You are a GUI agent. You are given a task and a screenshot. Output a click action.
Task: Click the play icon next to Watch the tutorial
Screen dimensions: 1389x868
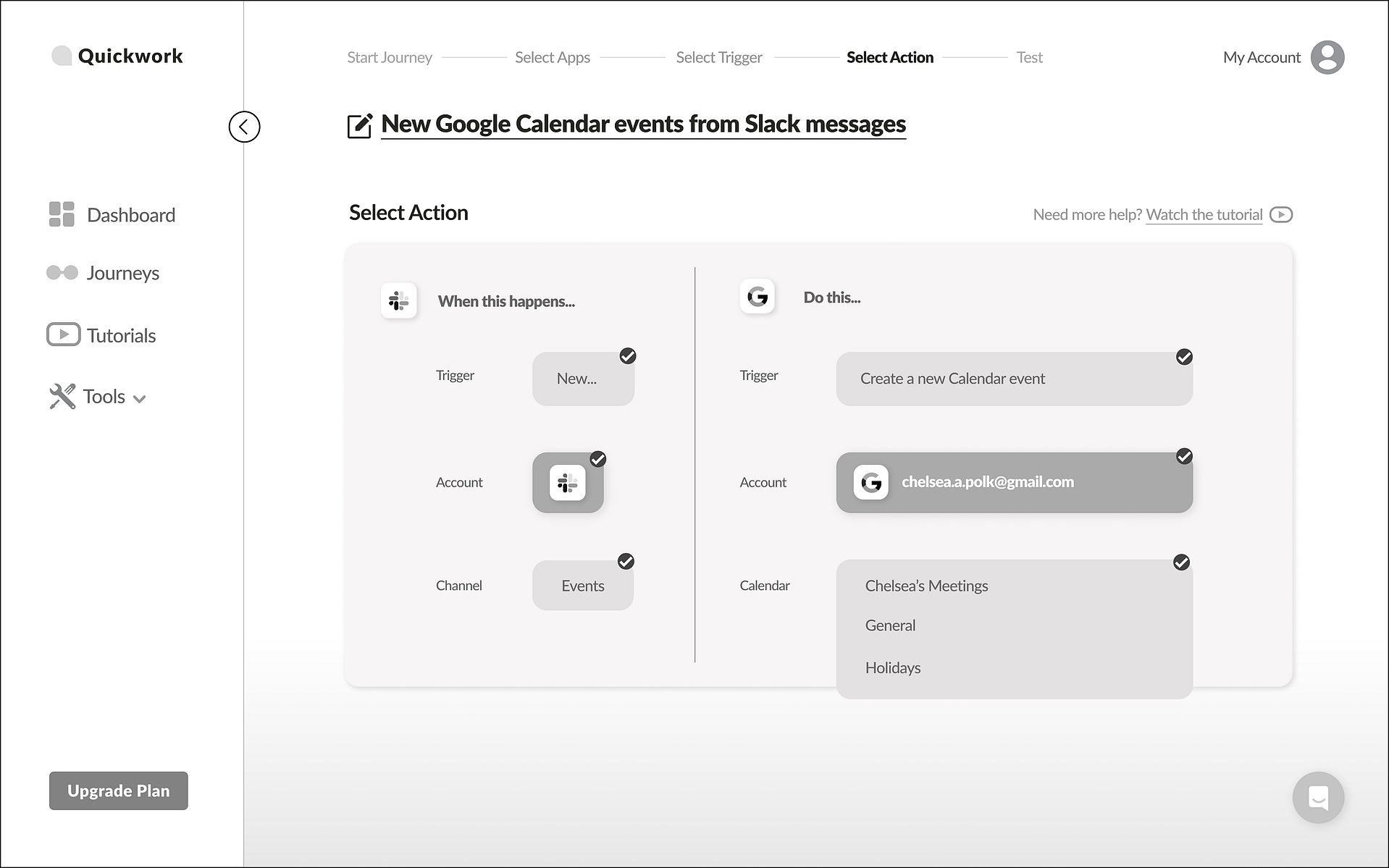coord(1281,215)
